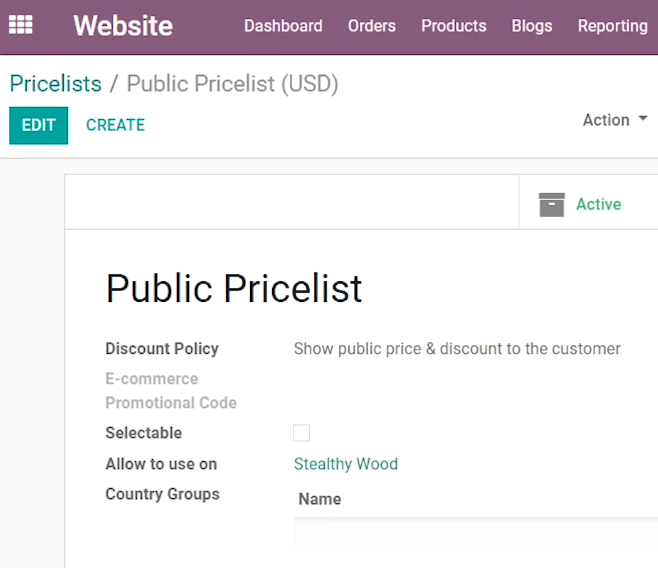Click the archive box icon

(551, 205)
